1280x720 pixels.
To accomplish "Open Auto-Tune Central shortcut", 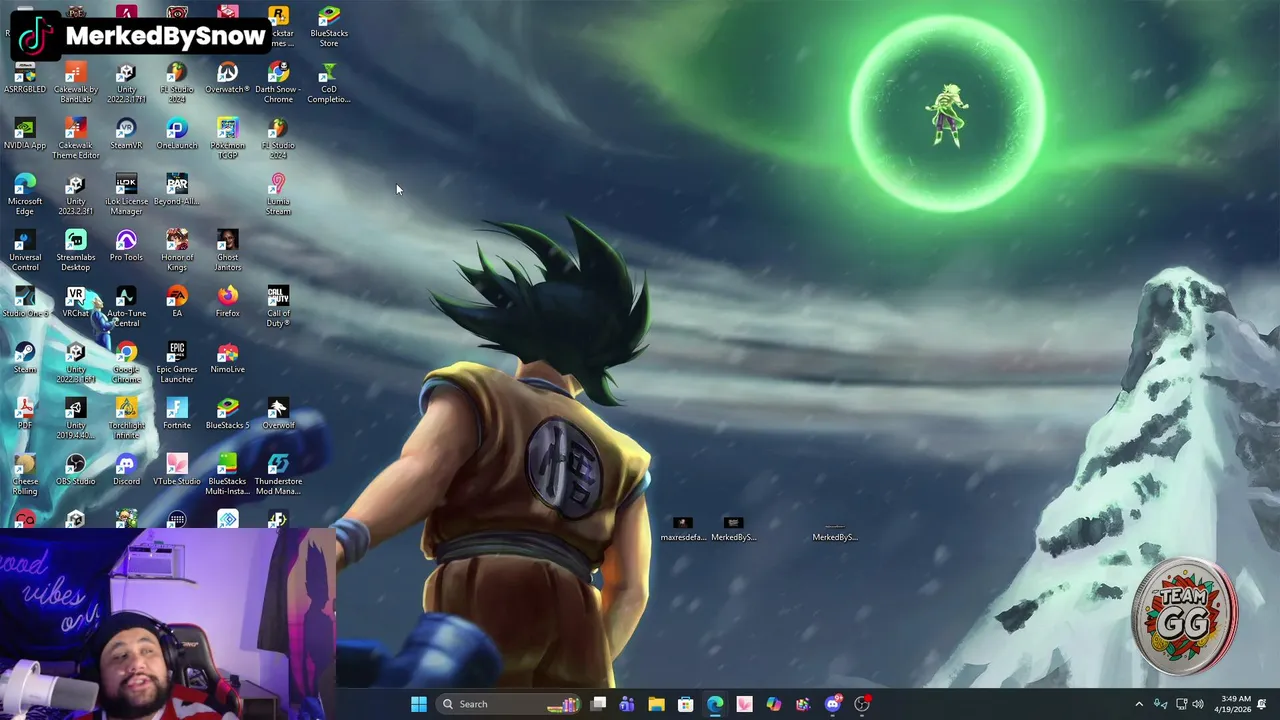I will click(x=126, y=308).
